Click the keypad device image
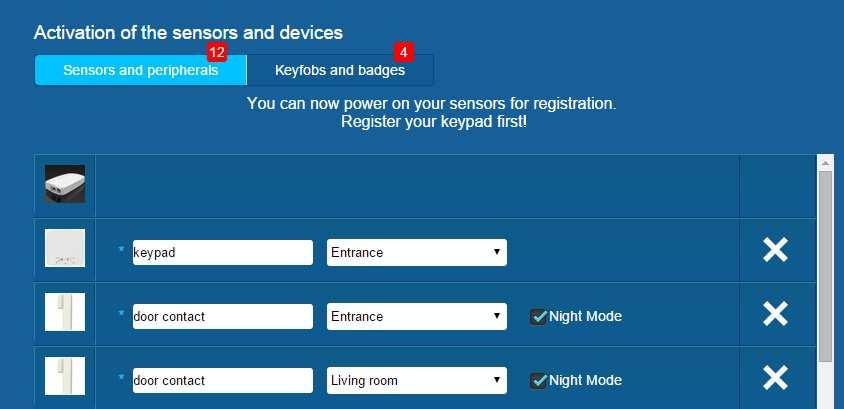 (65, 248)
